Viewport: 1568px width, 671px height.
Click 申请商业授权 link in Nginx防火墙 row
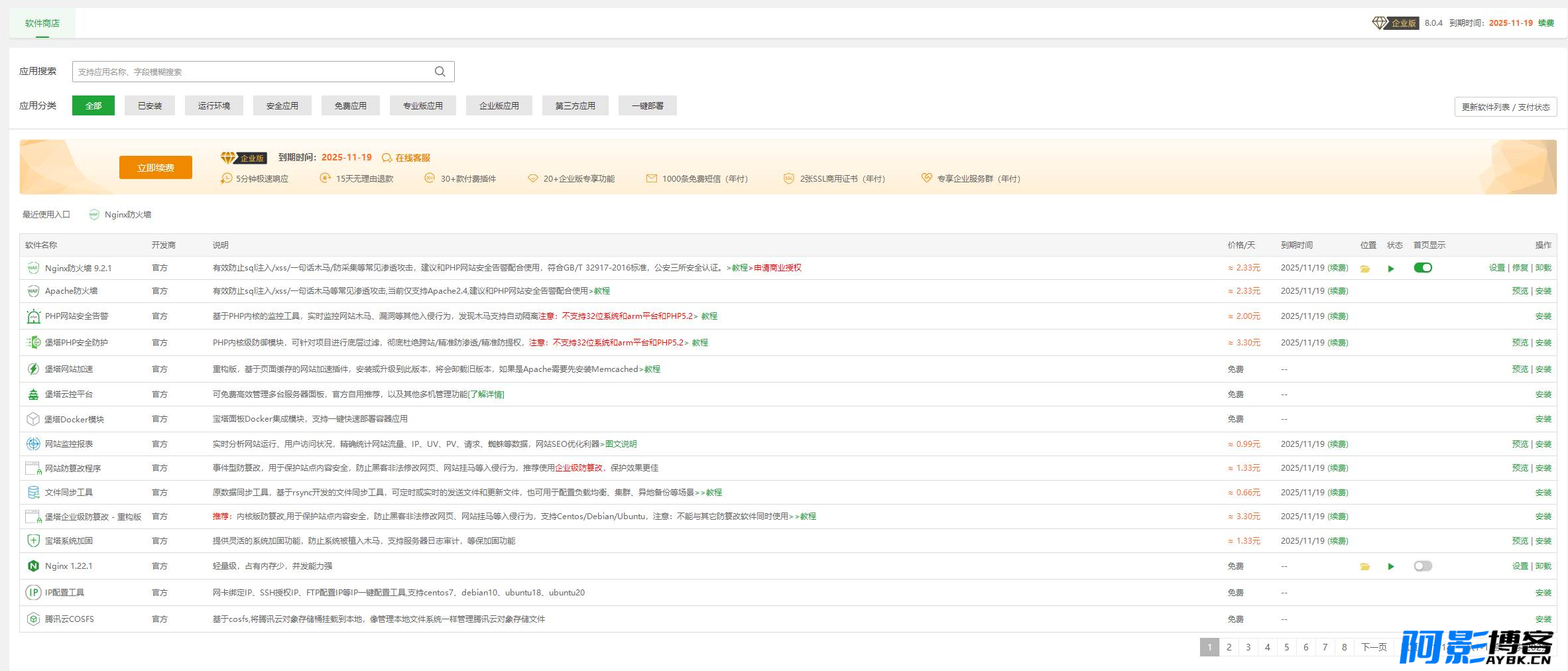click(778, 268)
